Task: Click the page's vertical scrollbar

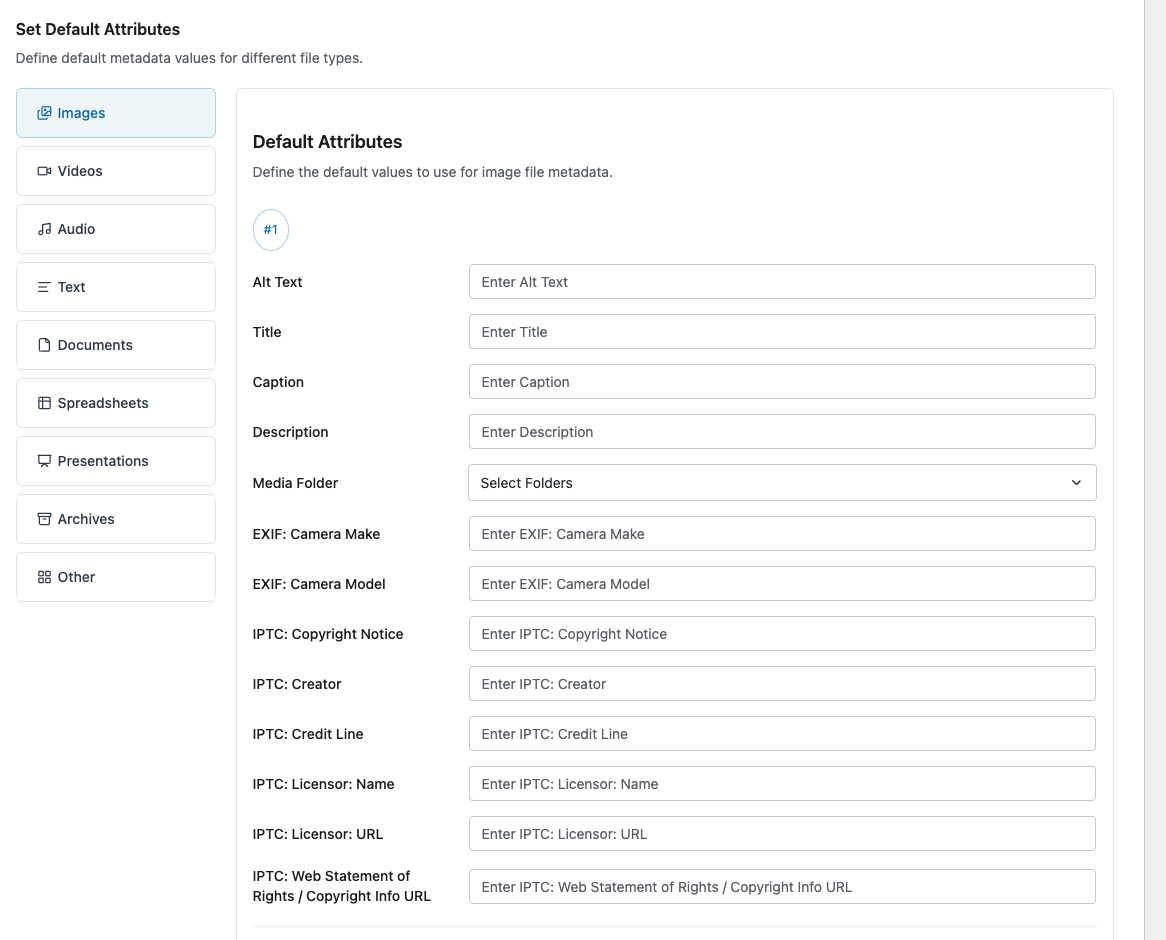Action: pyautogui.click(x=1155, y=470)
